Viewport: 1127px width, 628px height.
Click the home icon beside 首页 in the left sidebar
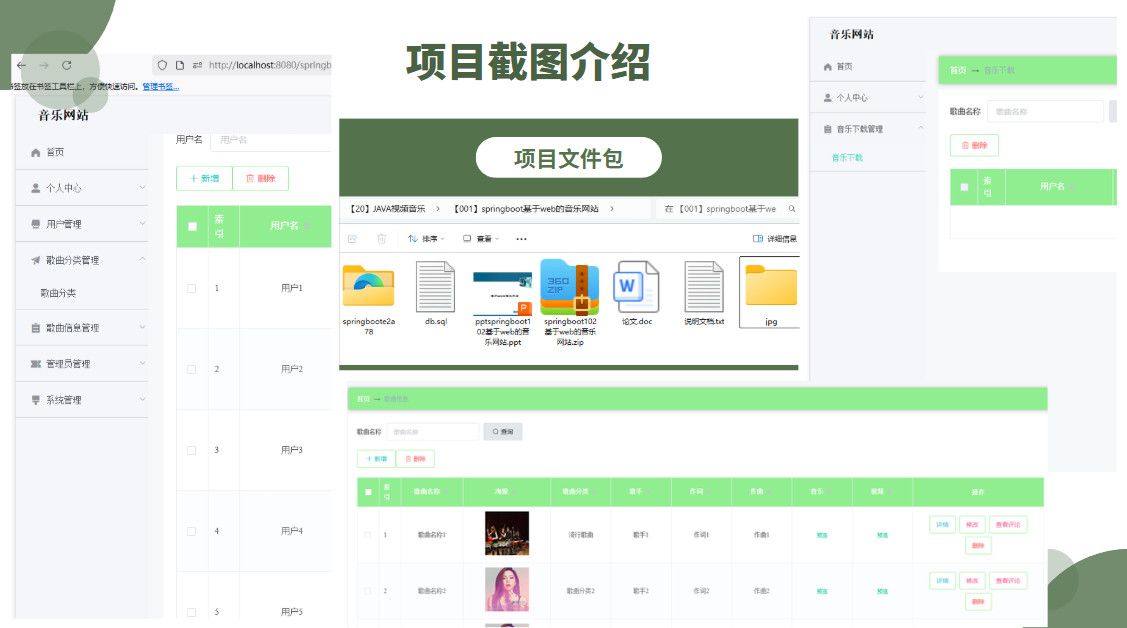(x=35, y=152)
